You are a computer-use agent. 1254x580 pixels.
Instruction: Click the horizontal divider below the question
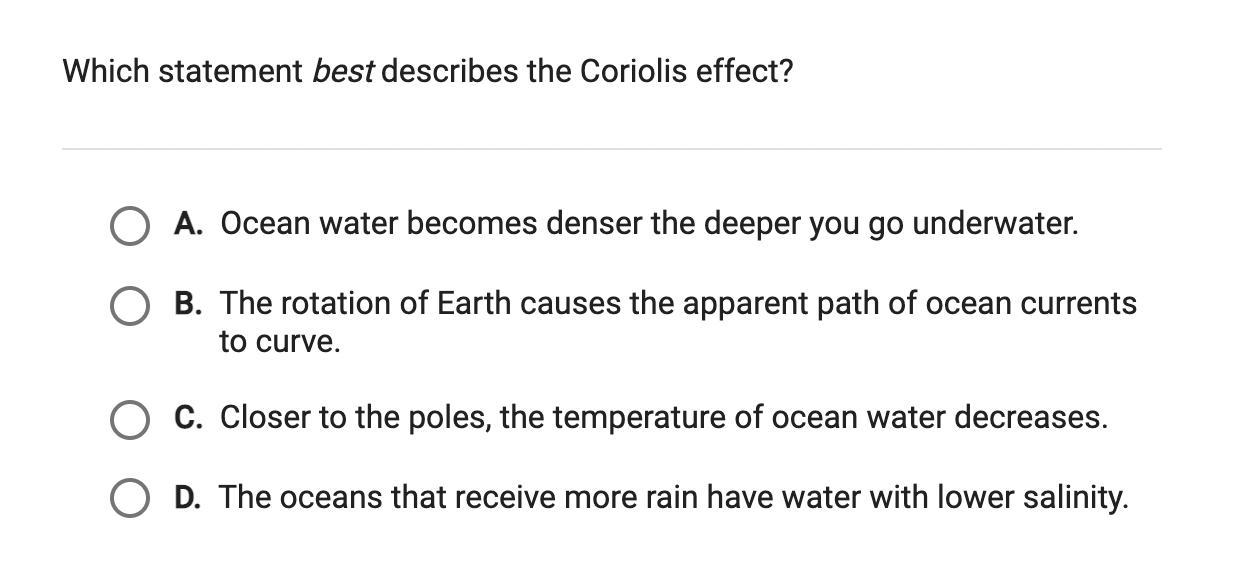tap(611, 149)
